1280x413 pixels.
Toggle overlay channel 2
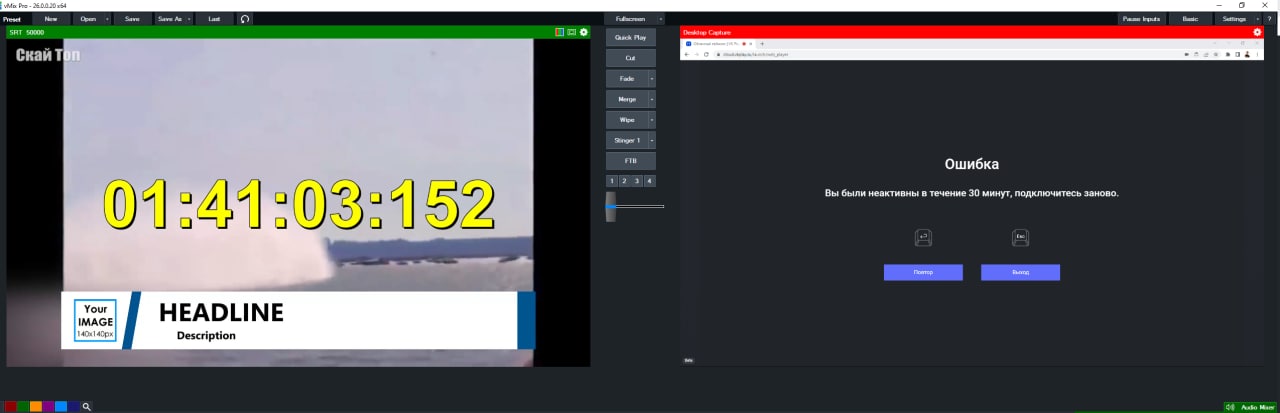pyautogui.click(x=625, y=181)
